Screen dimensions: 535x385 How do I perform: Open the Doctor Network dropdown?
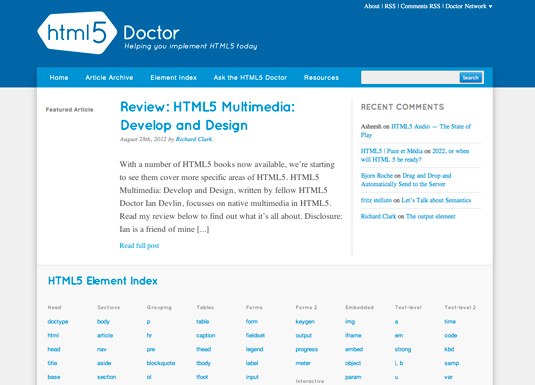click(469, 6)
